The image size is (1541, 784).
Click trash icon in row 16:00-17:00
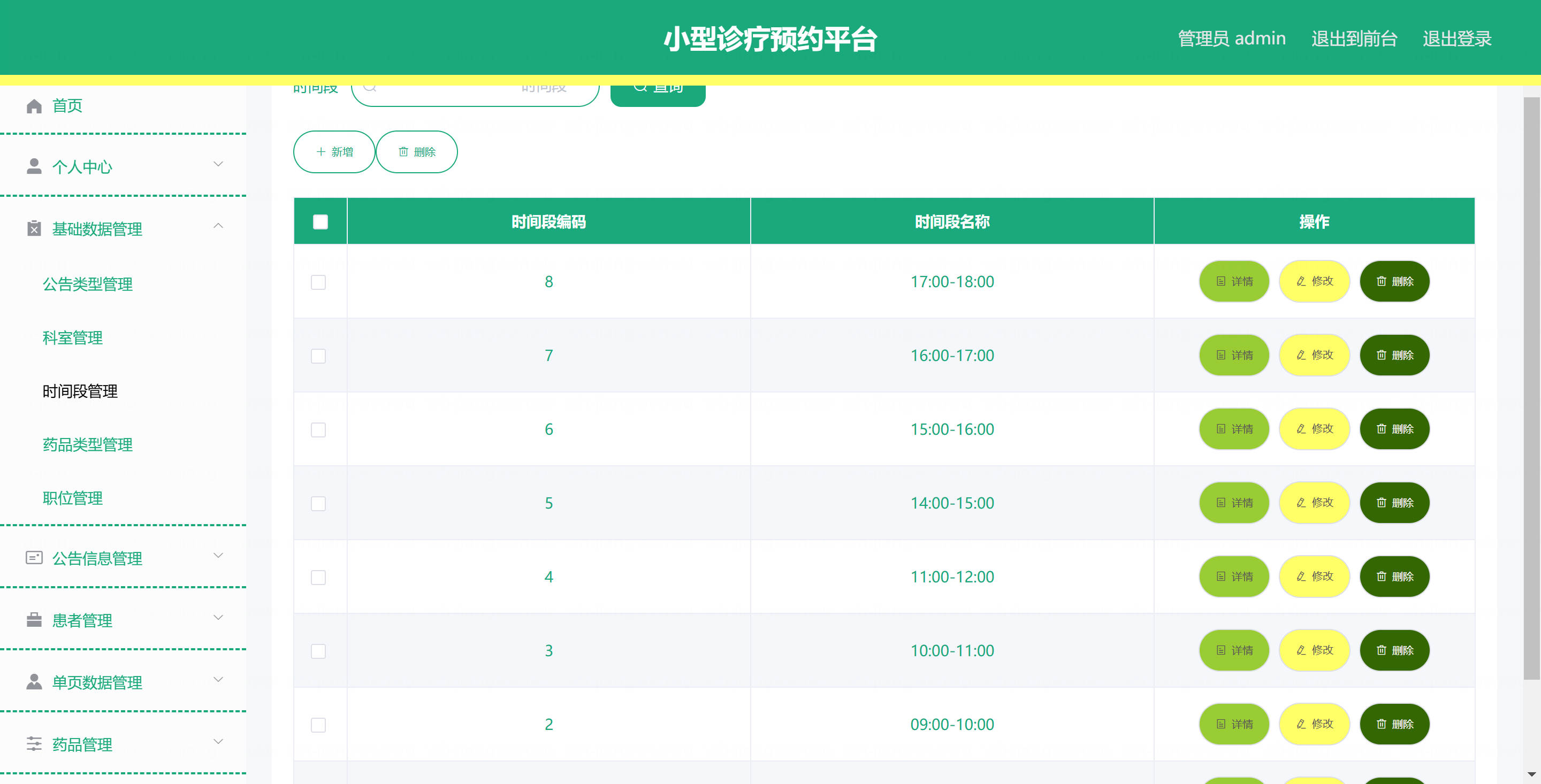pos(1381,355)
